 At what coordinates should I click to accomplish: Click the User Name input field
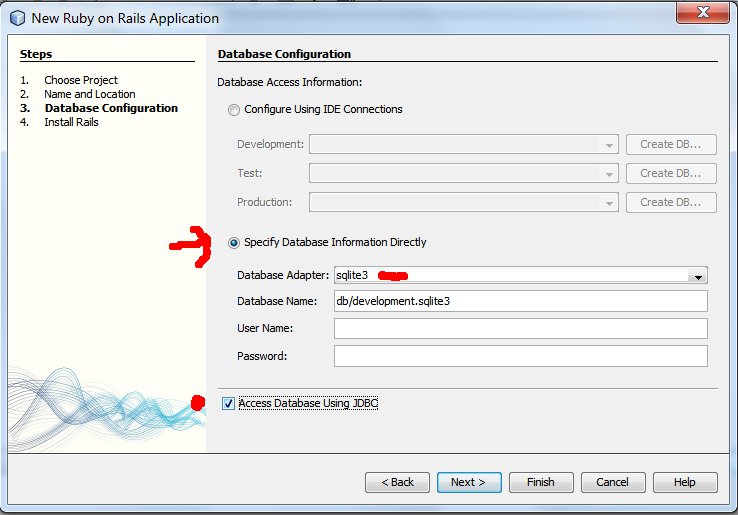pyautogui.click(x=521, y=329)
